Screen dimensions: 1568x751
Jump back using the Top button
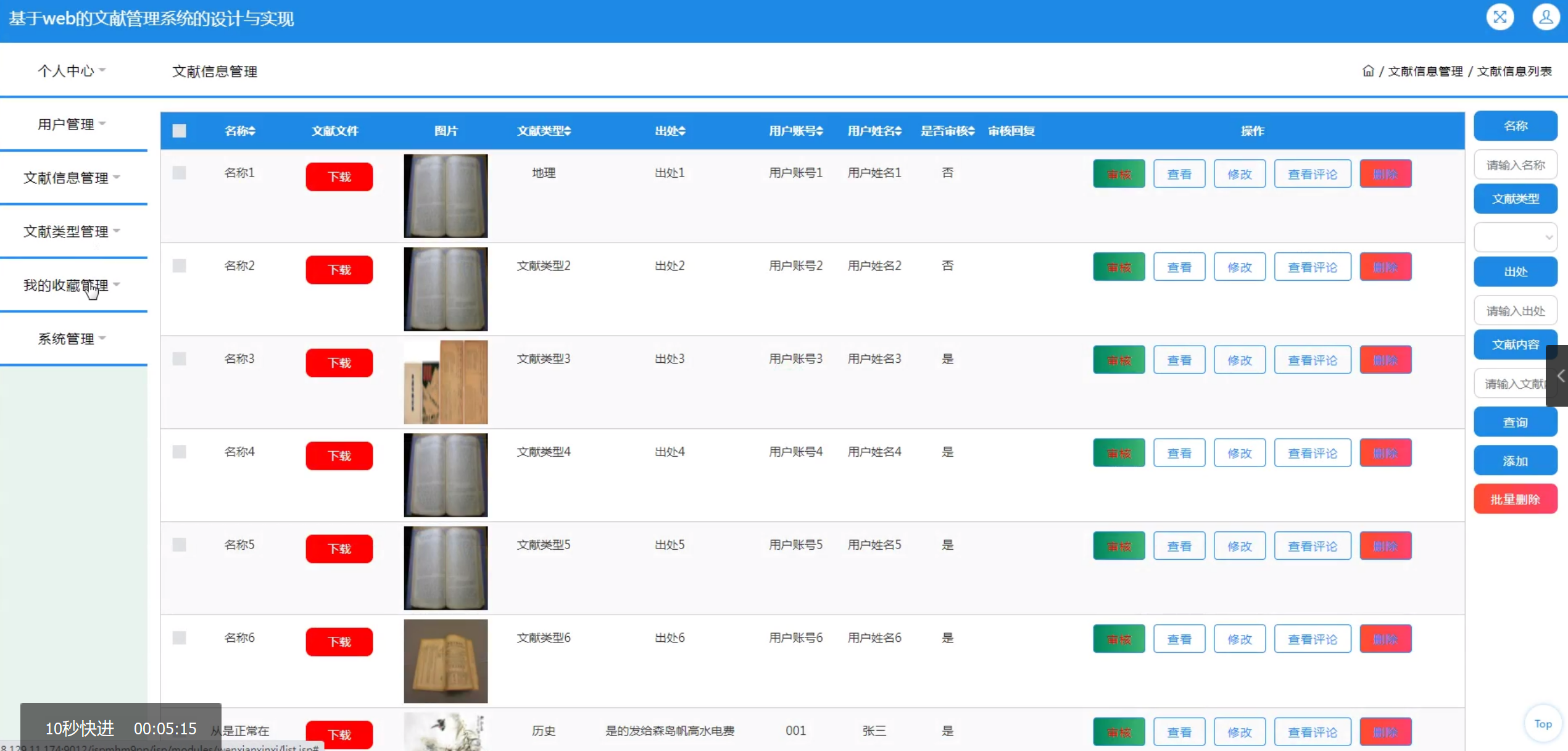pyautogui.click(x=1543, y=724)
